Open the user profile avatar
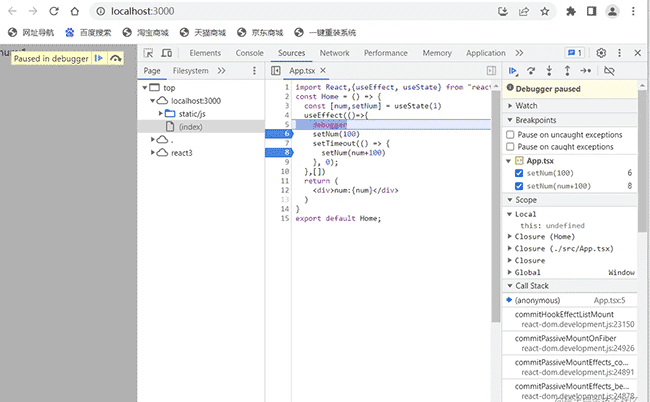 pyautogui.click(x=612, y=11)
